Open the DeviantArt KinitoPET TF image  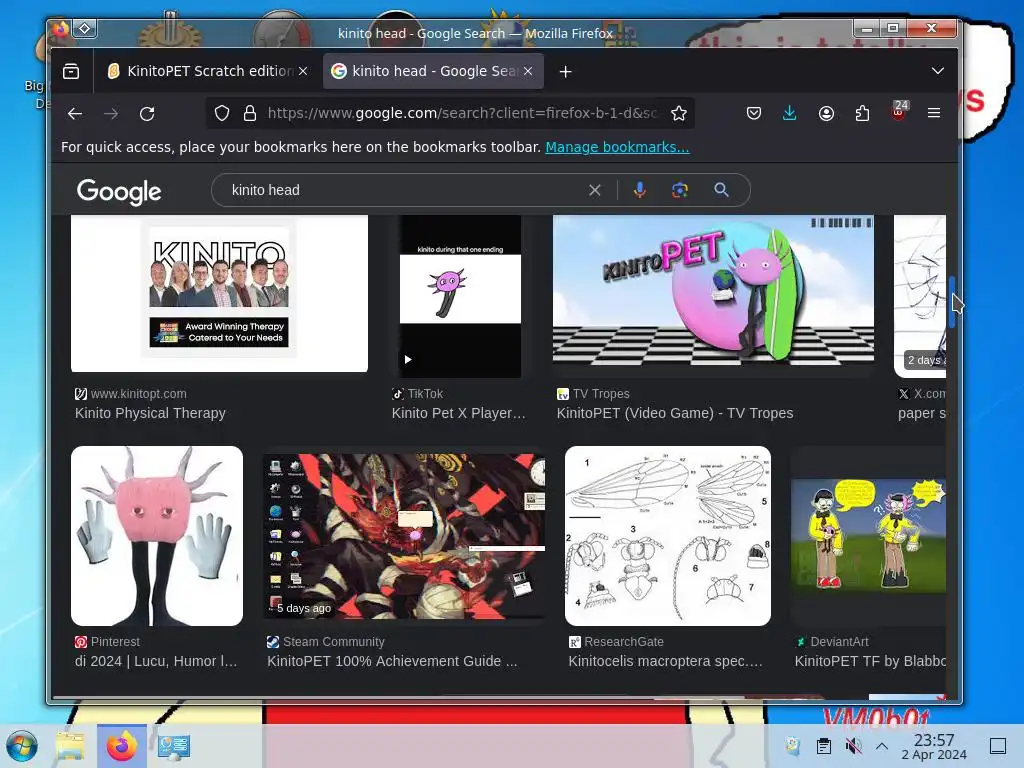(869, 536)
